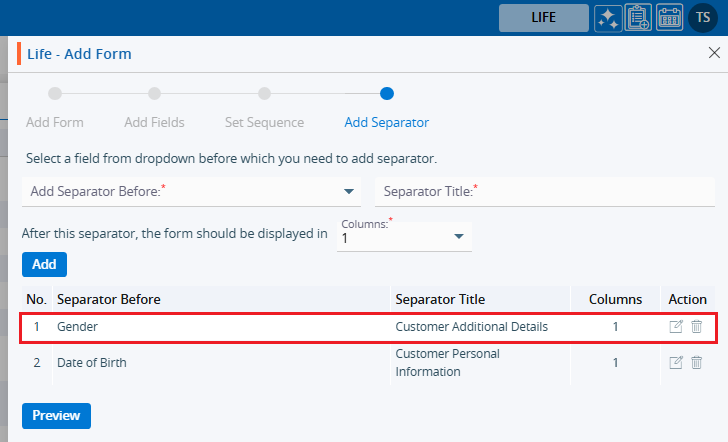The image size is (728, 442).
Task: Edit the Date of Birth separator row
Action: click(x=676, y=362)
